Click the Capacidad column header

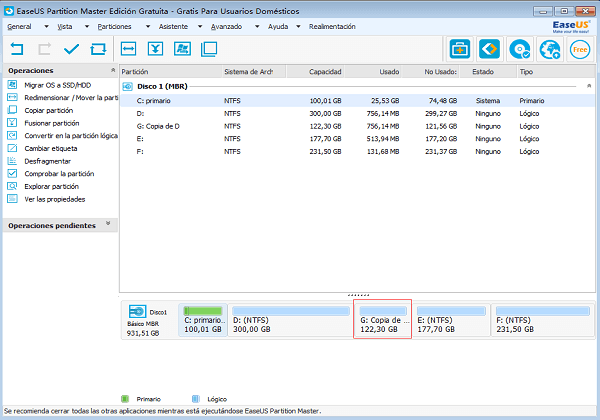(324, 71)
